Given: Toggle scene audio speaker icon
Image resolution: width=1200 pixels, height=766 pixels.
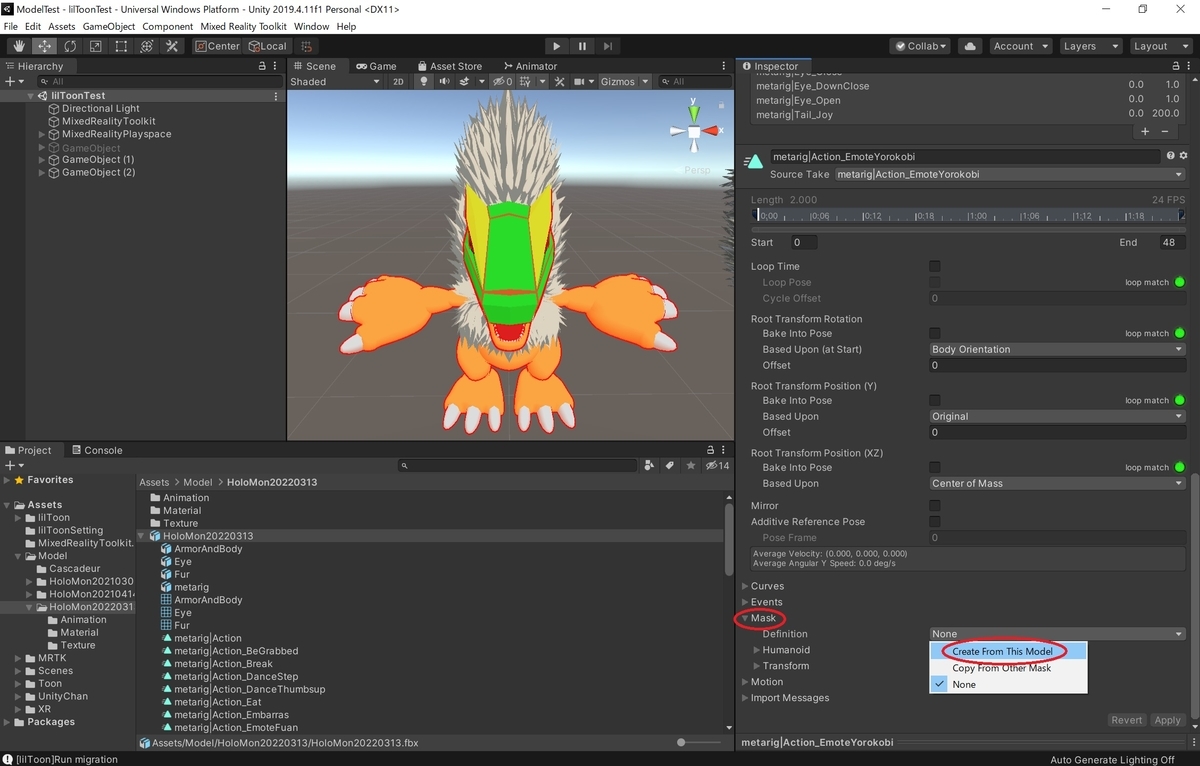Looking at the screenshot, I should coord(444,82).
